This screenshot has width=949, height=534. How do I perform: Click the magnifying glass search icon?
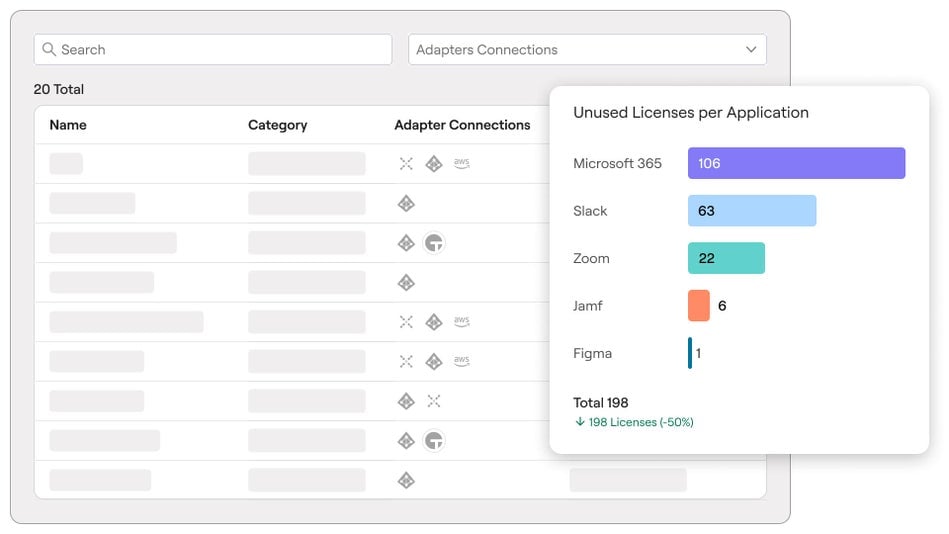(49, 50)
